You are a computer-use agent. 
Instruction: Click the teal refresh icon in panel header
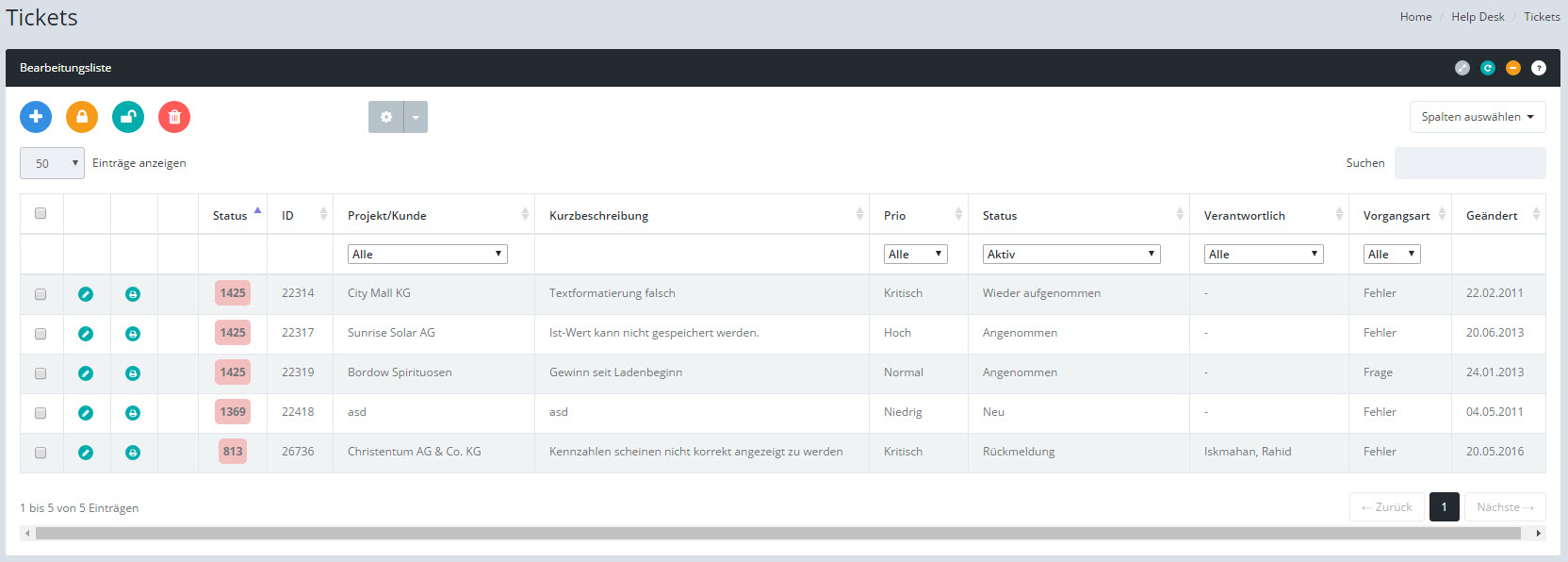coord(1488,68)
